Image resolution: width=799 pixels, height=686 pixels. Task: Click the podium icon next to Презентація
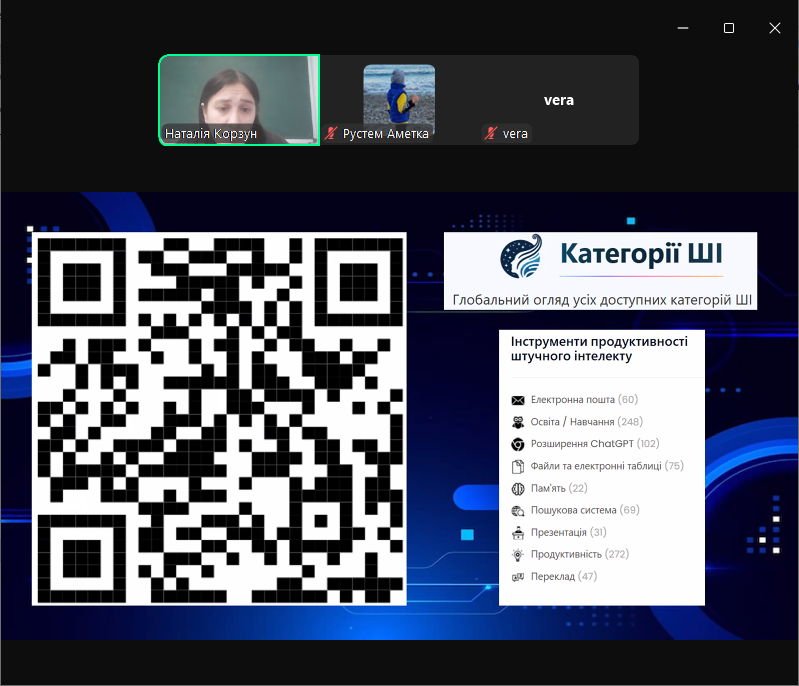pyautogui.click(x=518, y=532)
